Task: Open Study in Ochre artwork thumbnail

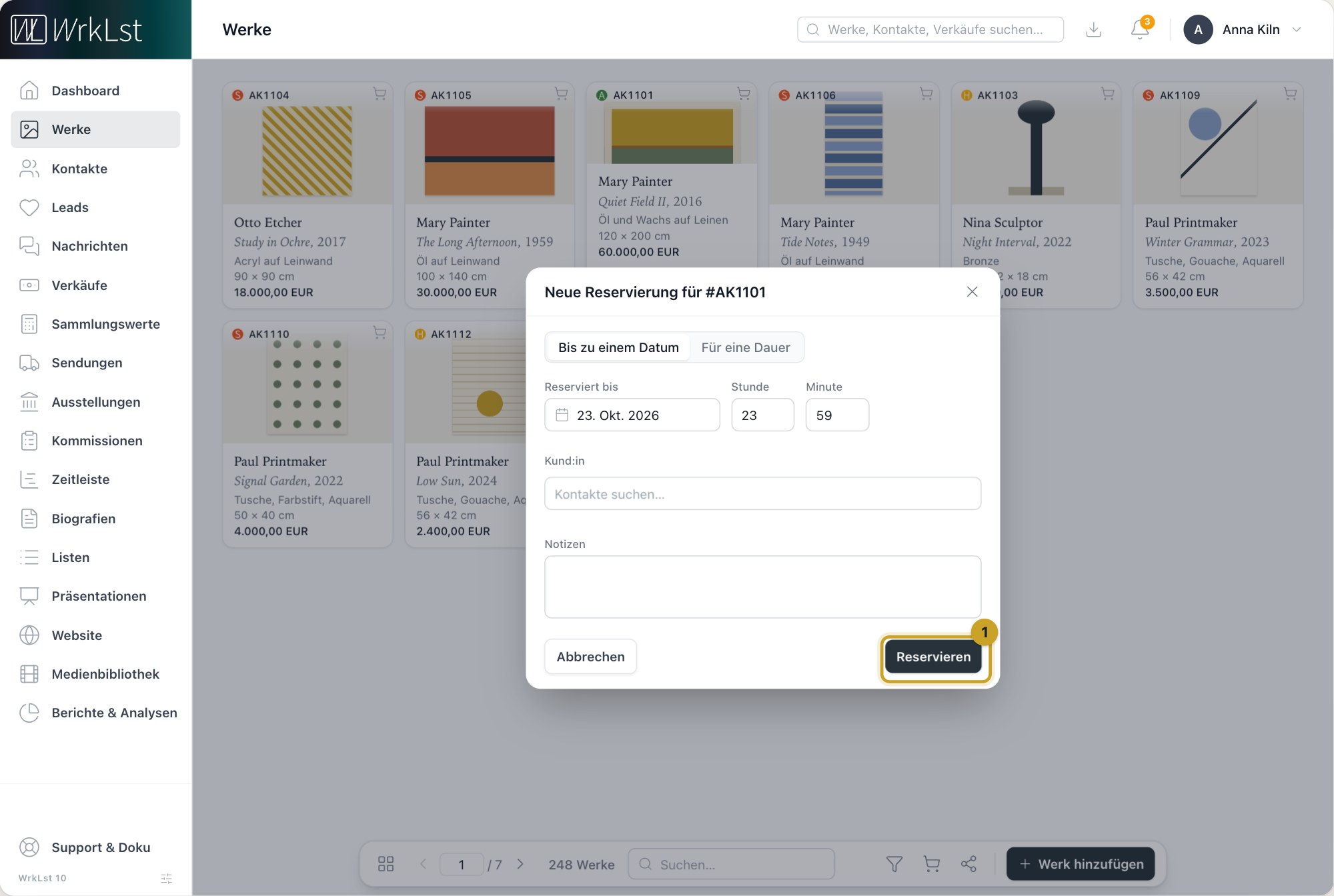Action: (307, 151)
